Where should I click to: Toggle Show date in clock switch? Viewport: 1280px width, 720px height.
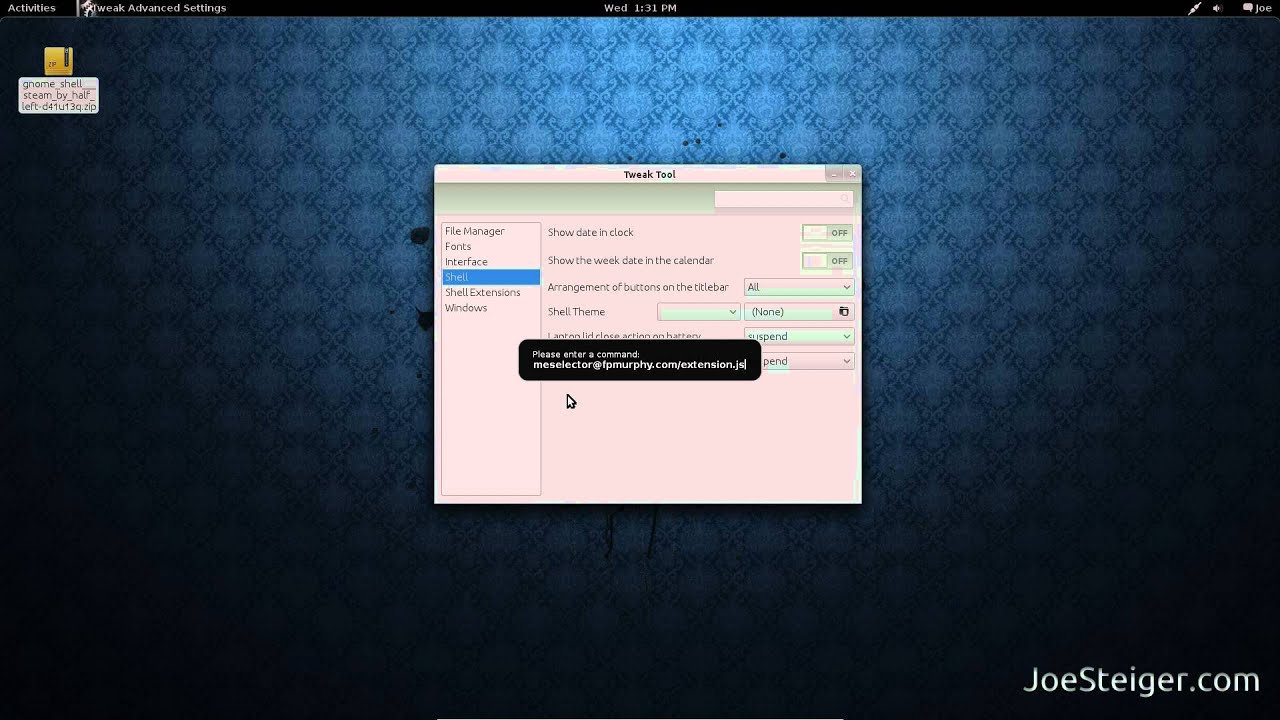(827, 232)
